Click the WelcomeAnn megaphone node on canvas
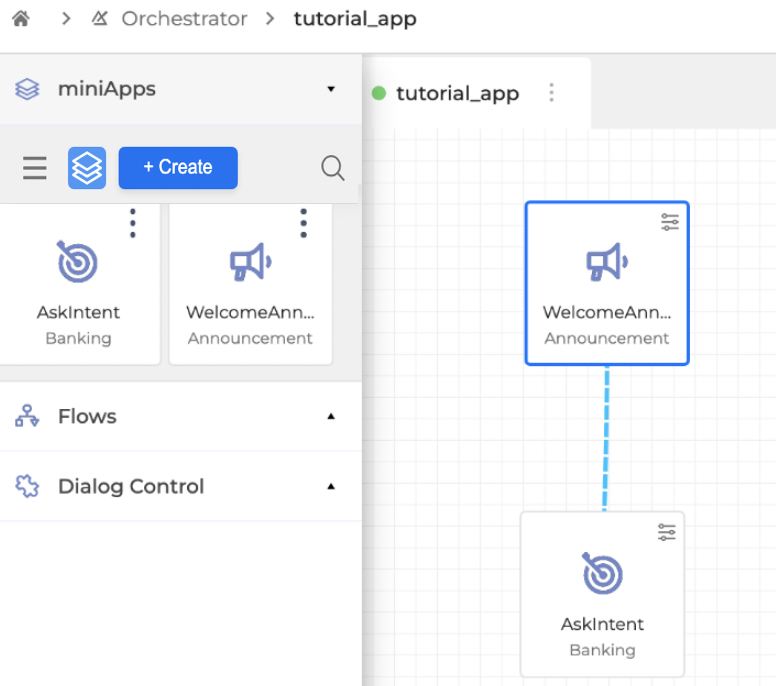The height and width of the screenshot is (686, 776). tap(606, 285)
